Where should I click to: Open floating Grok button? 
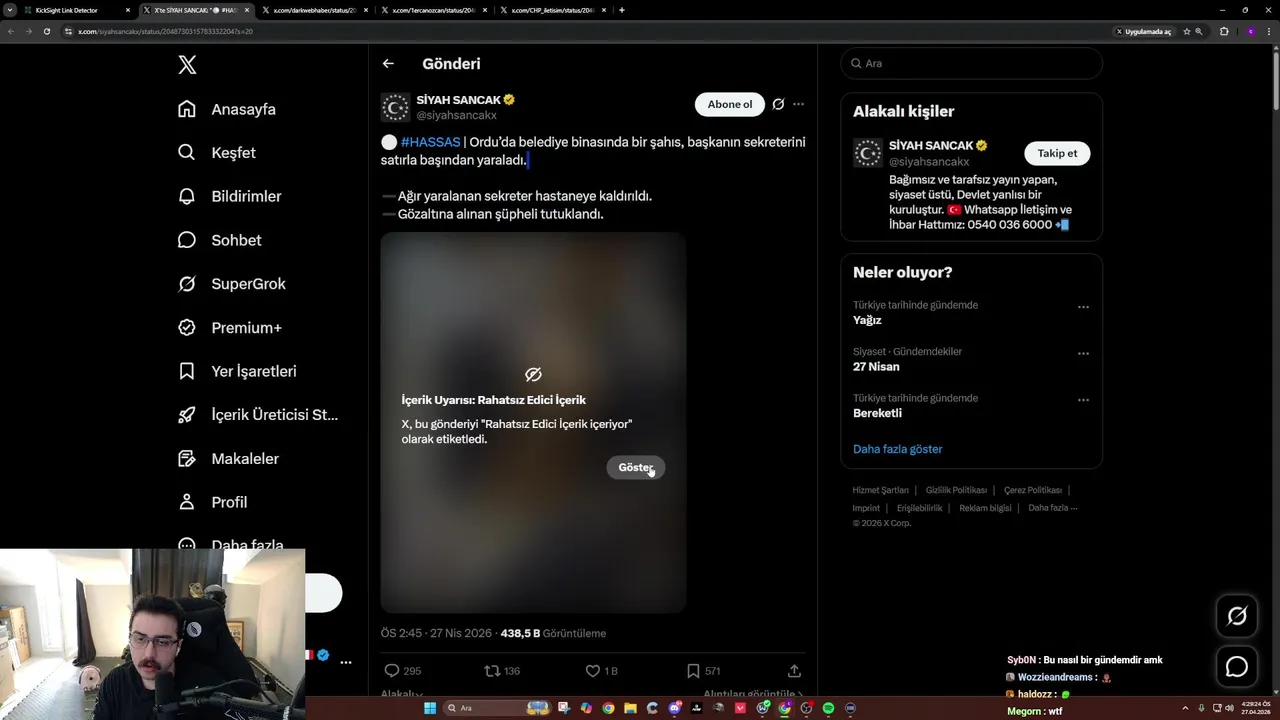1237,617
